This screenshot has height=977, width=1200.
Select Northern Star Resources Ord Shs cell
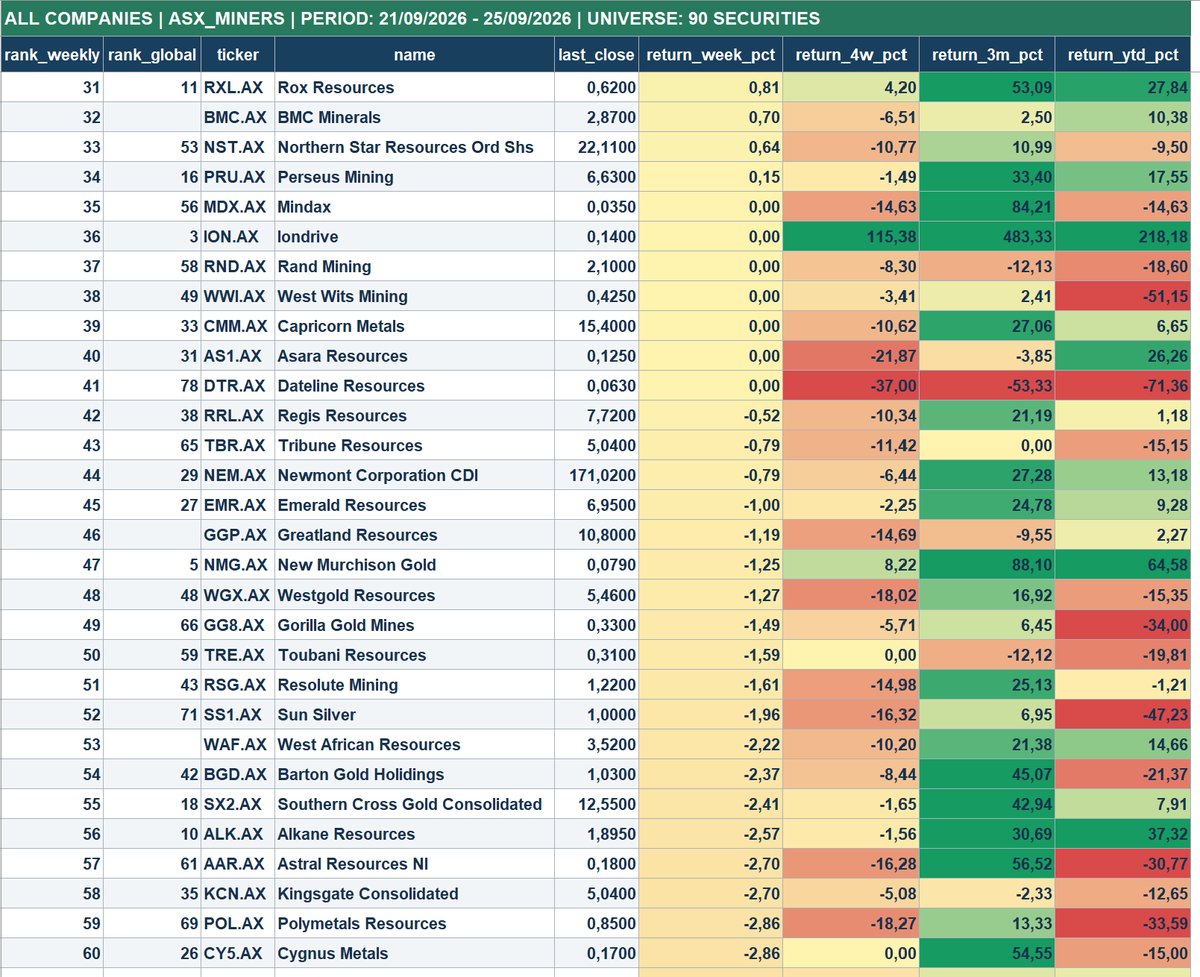(414, 147)
